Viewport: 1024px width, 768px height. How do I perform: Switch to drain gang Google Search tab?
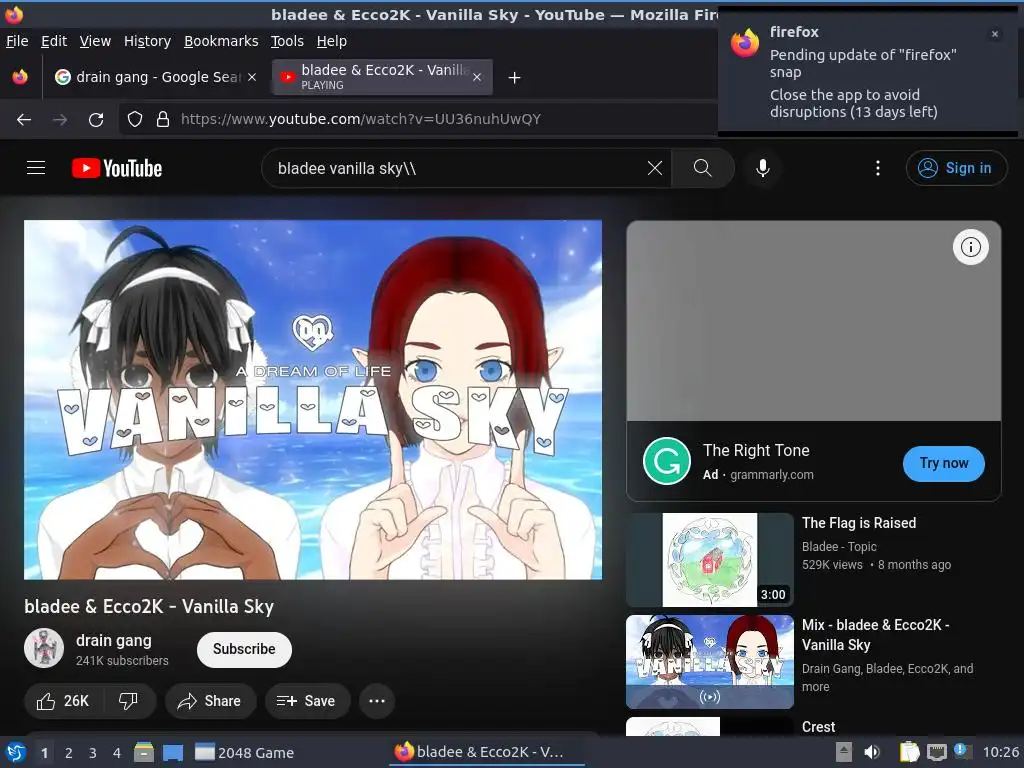[x=155, y=77]
